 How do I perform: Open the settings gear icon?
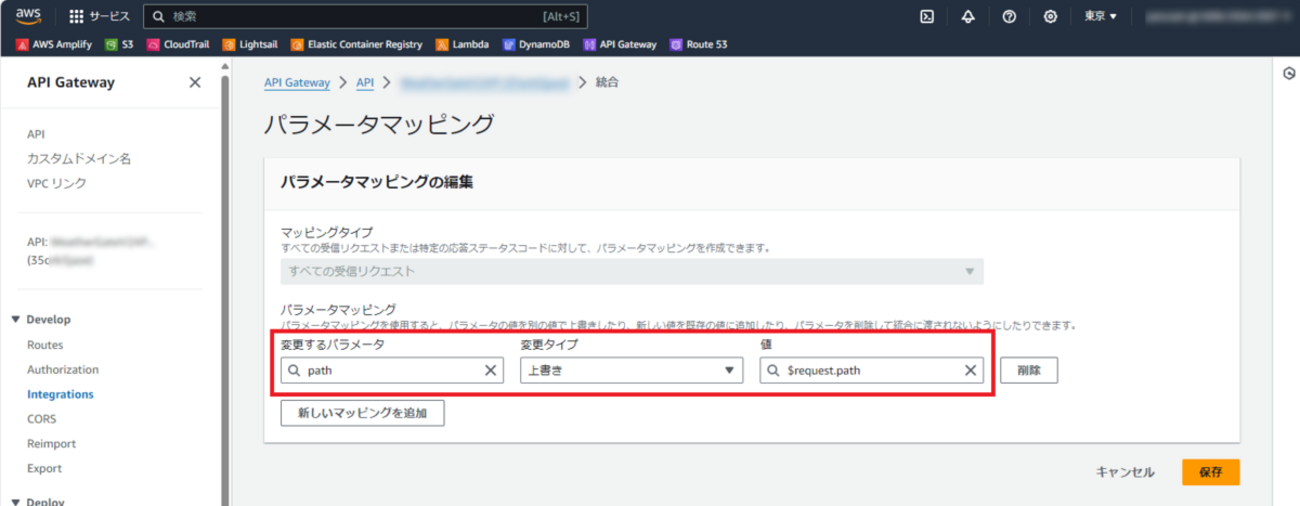coord(1050,16)
